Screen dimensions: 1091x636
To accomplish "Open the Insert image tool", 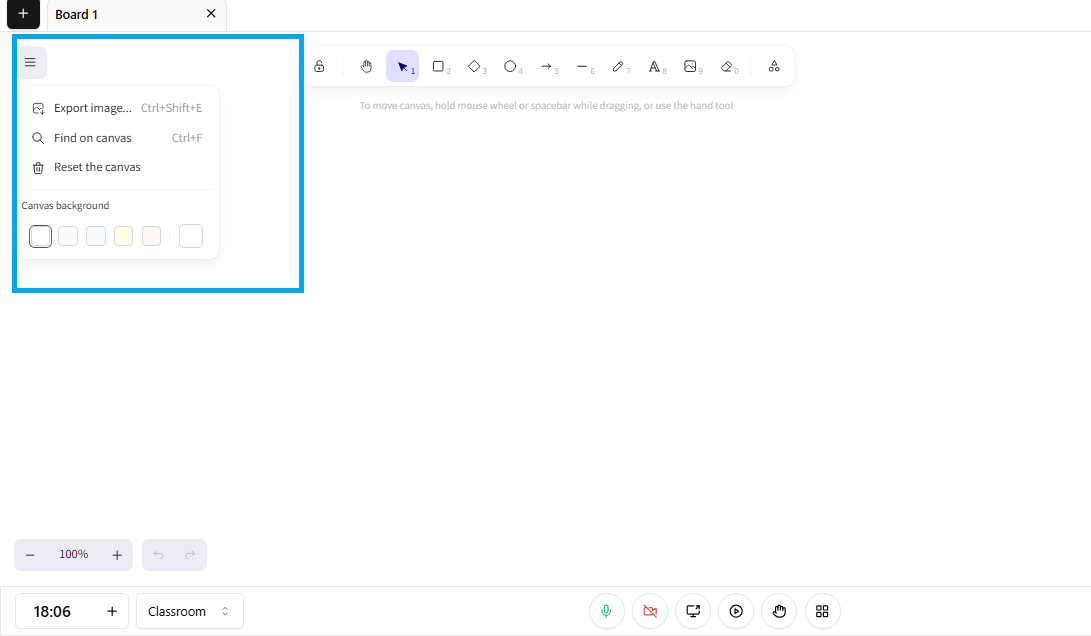I will click(x=690, y=67).
